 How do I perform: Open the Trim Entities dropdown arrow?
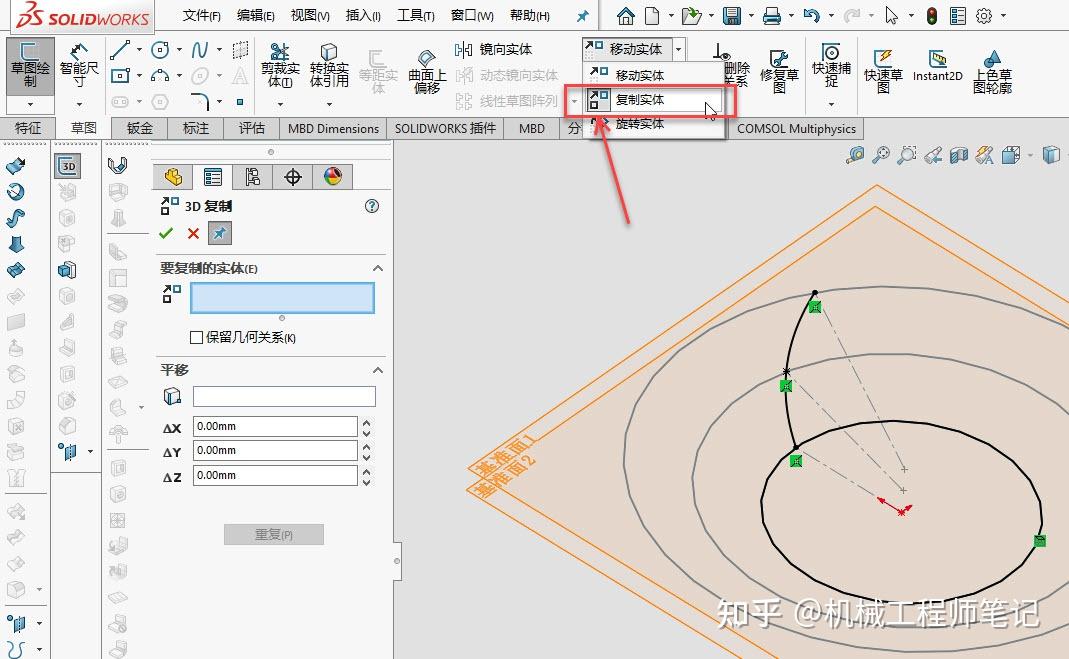coord(280,104)
